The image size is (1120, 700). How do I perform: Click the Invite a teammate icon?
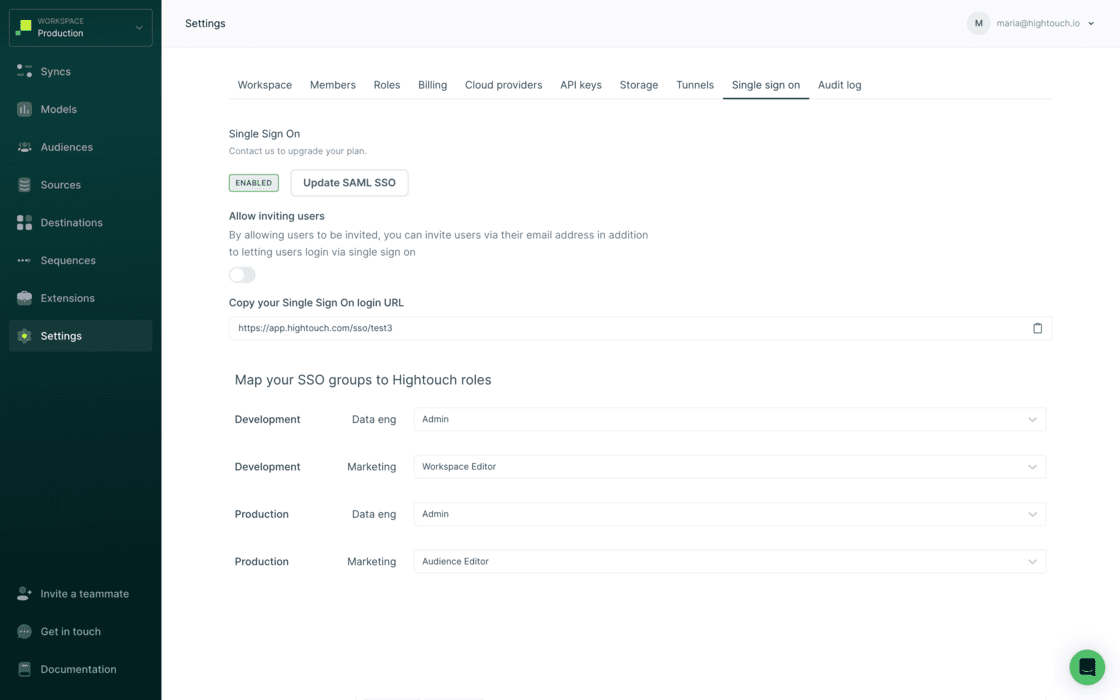[x=24, y=594]
